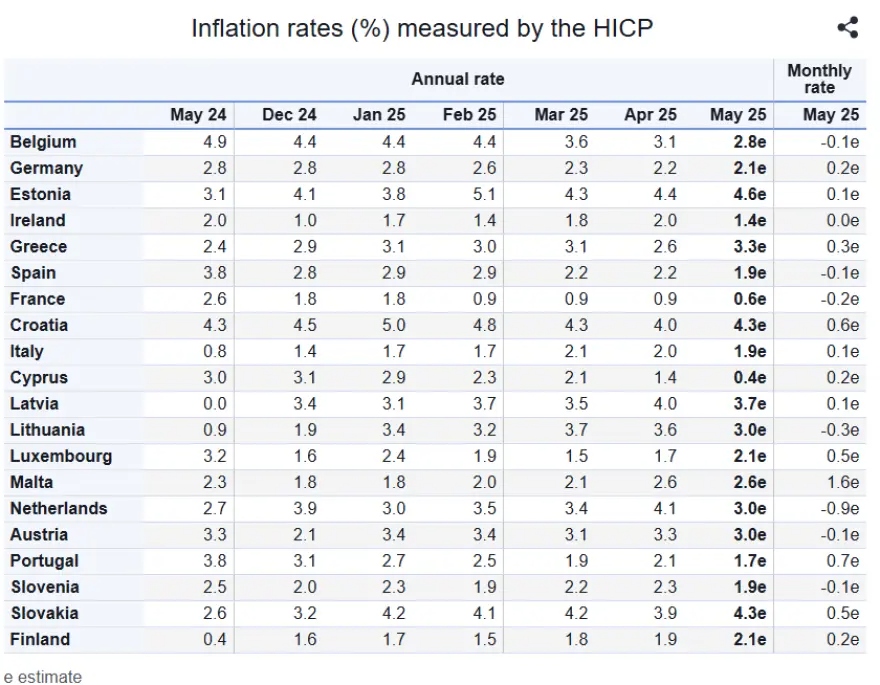
Task: Click the Latvia May 24 value 0.0
Action: (x=215, y=404)
